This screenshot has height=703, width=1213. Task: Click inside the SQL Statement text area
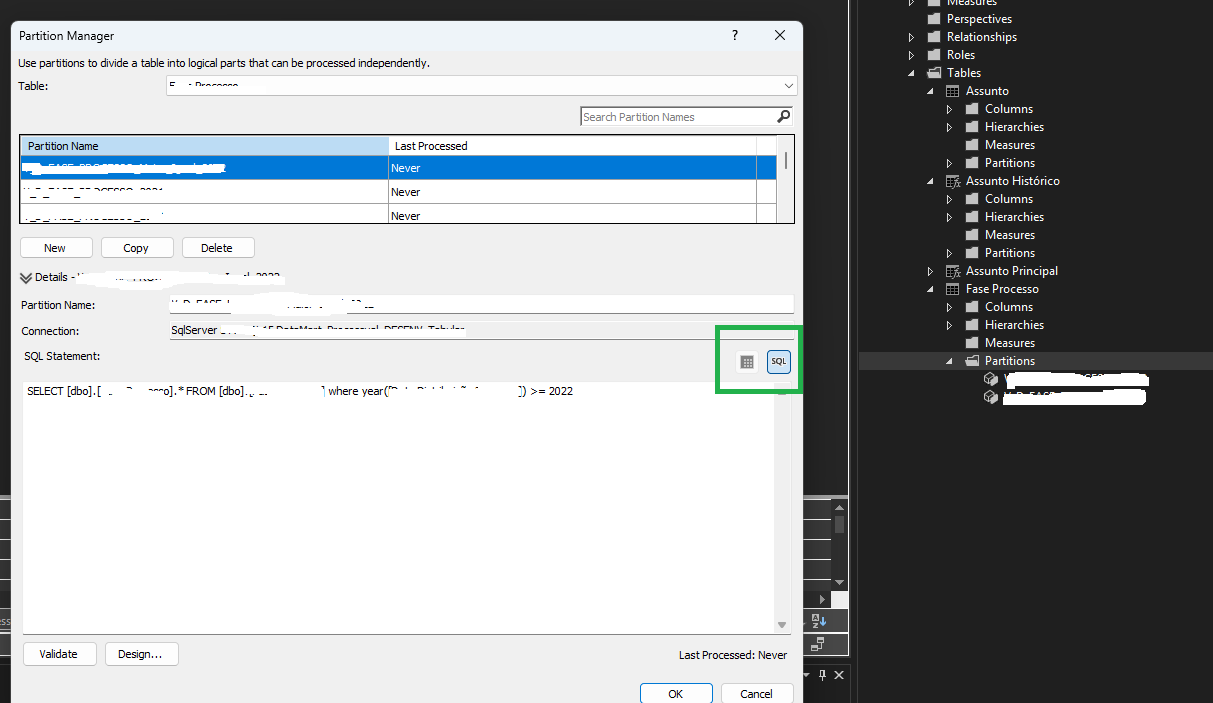(398, 506)
